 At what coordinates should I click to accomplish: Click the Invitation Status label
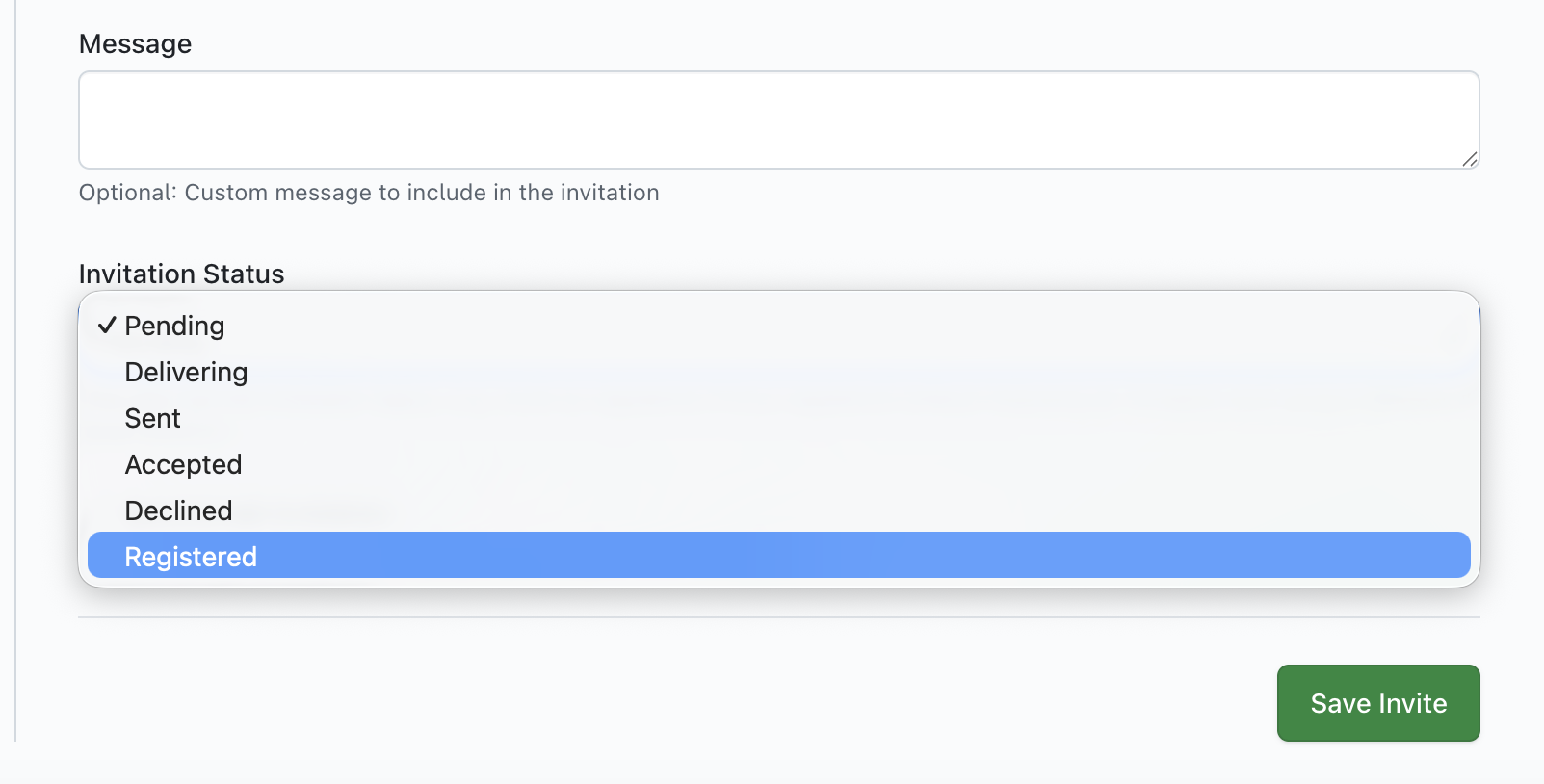[x=182, y=274]
